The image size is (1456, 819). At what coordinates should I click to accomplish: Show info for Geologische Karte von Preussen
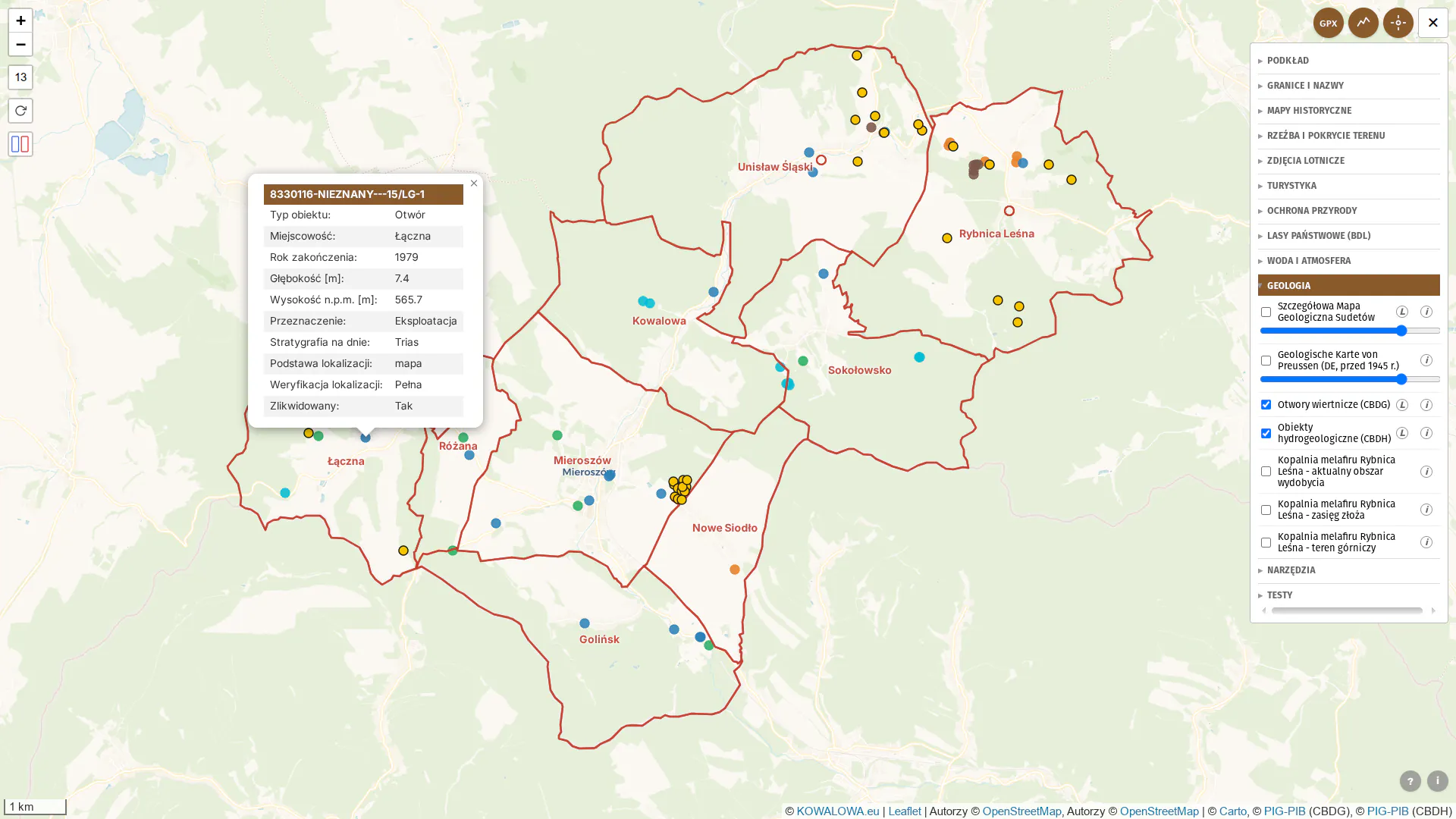1426,360
